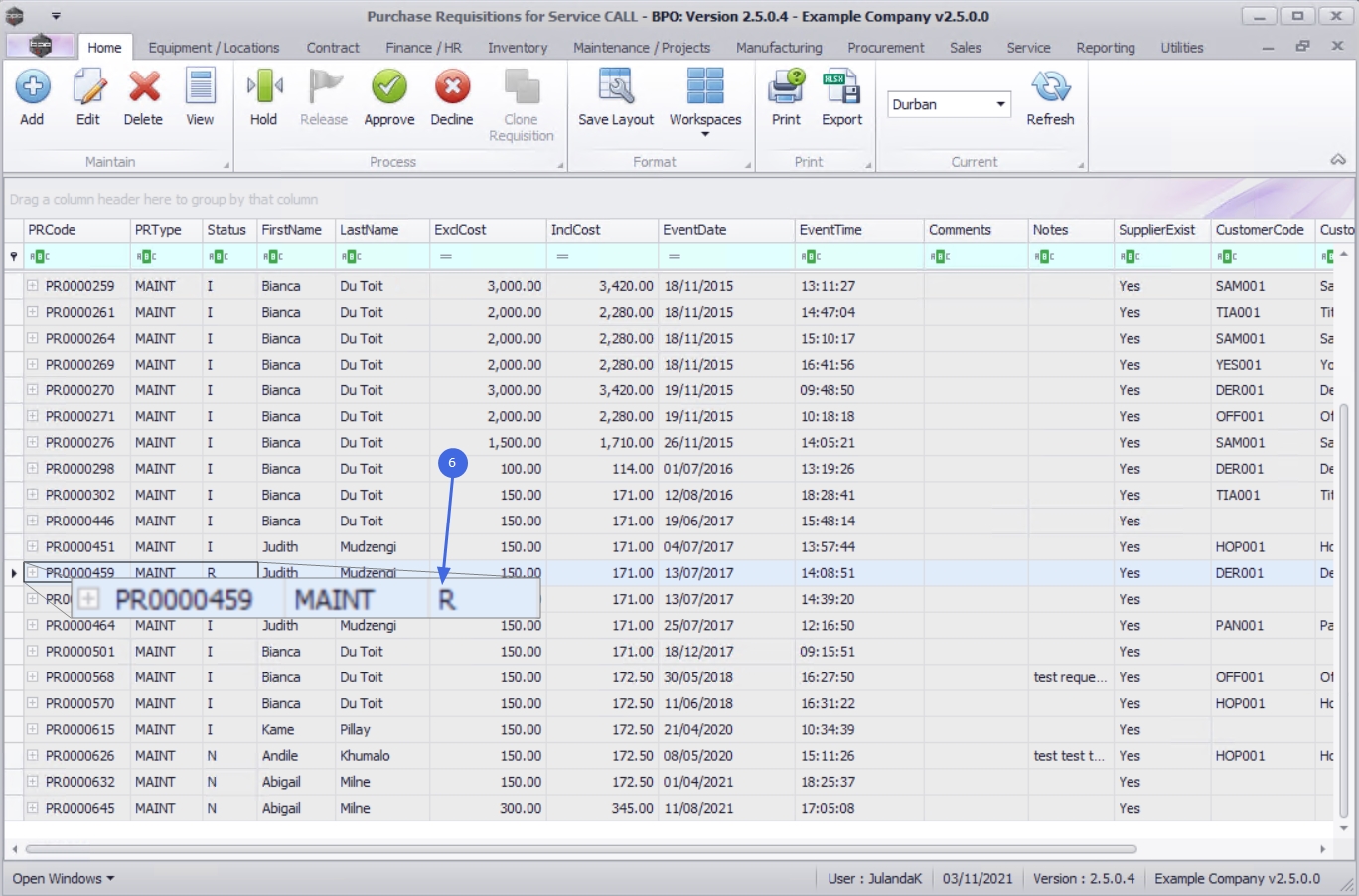
Task: Click the horizontal scrollbar at grid bottom
Action: (580, 849)
